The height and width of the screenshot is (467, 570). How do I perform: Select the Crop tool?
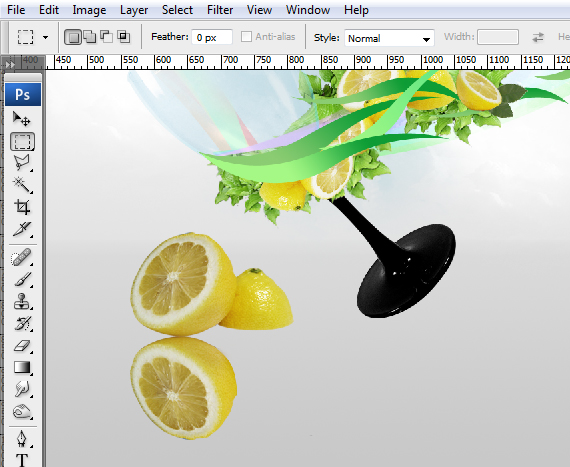click(22, 207)
